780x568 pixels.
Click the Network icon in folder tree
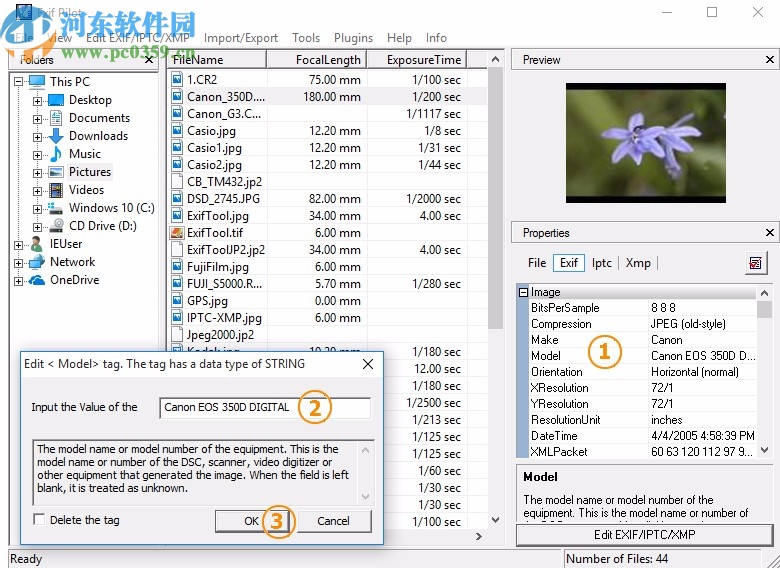(x=37, y=262)
